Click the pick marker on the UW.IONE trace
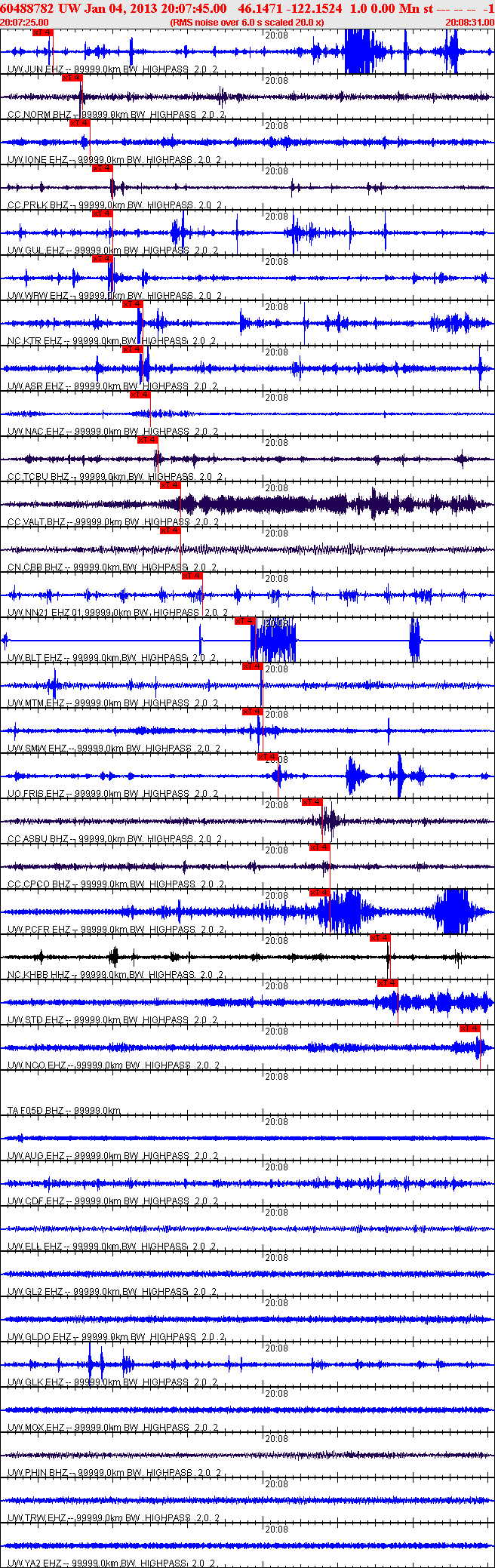 pos(79,123)
